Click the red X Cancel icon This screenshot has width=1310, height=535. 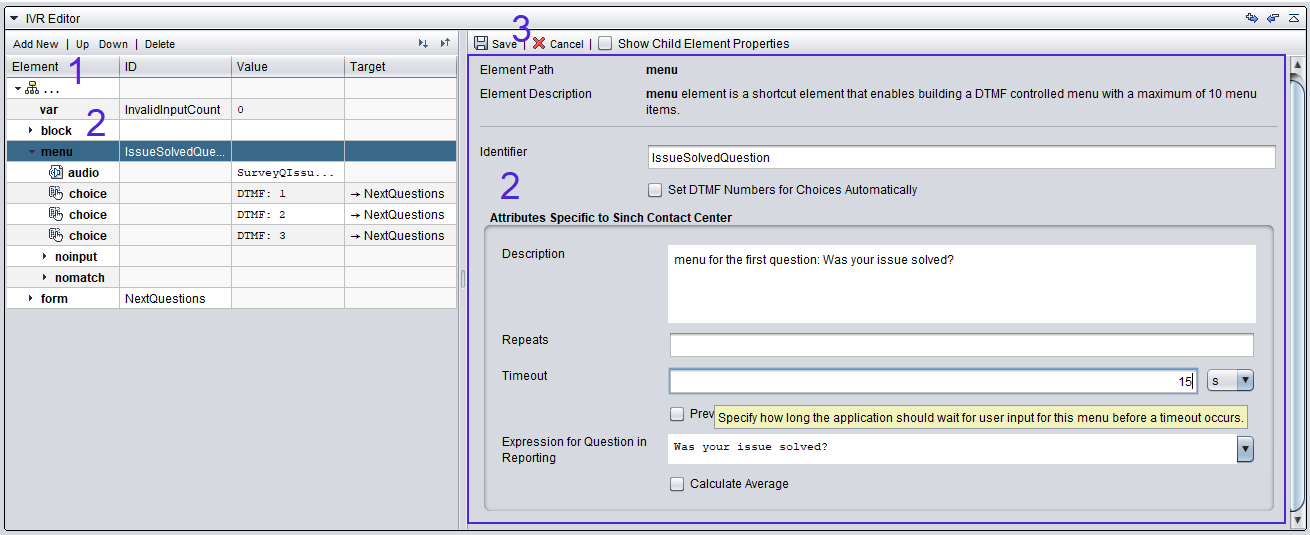[539, 44]
